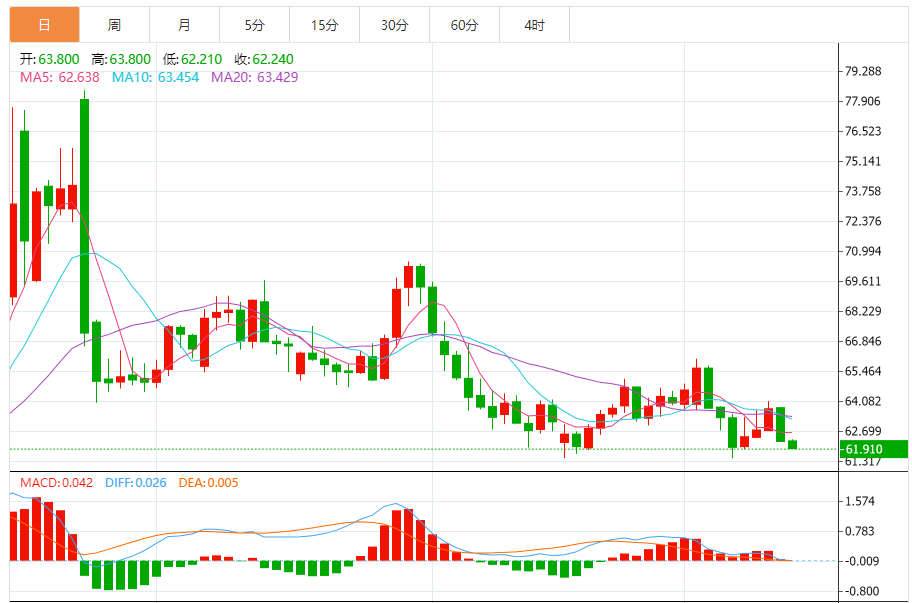912x603 pixels.
Task: Click the 0.783 MACD axis label
Action: [x=860, y=531]
